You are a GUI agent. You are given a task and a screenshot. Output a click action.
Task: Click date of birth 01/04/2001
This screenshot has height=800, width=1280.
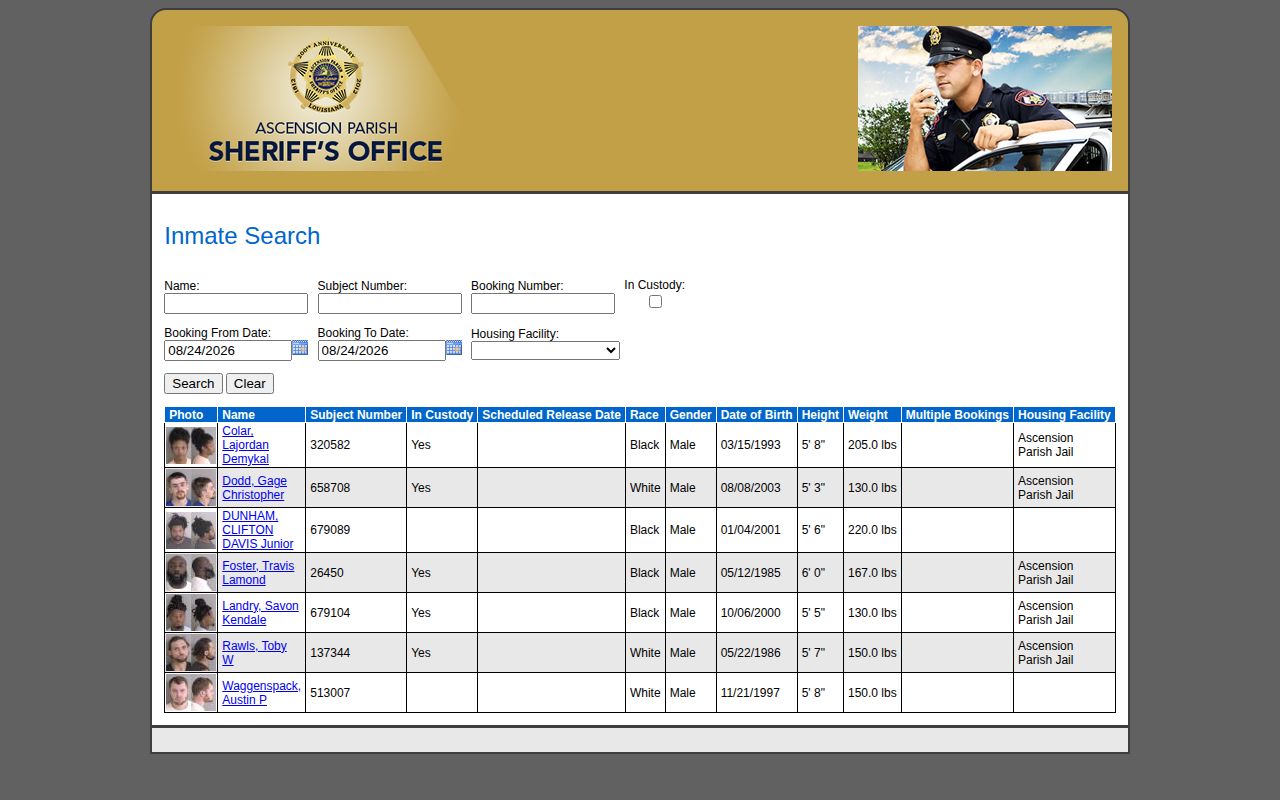point(751,530)
